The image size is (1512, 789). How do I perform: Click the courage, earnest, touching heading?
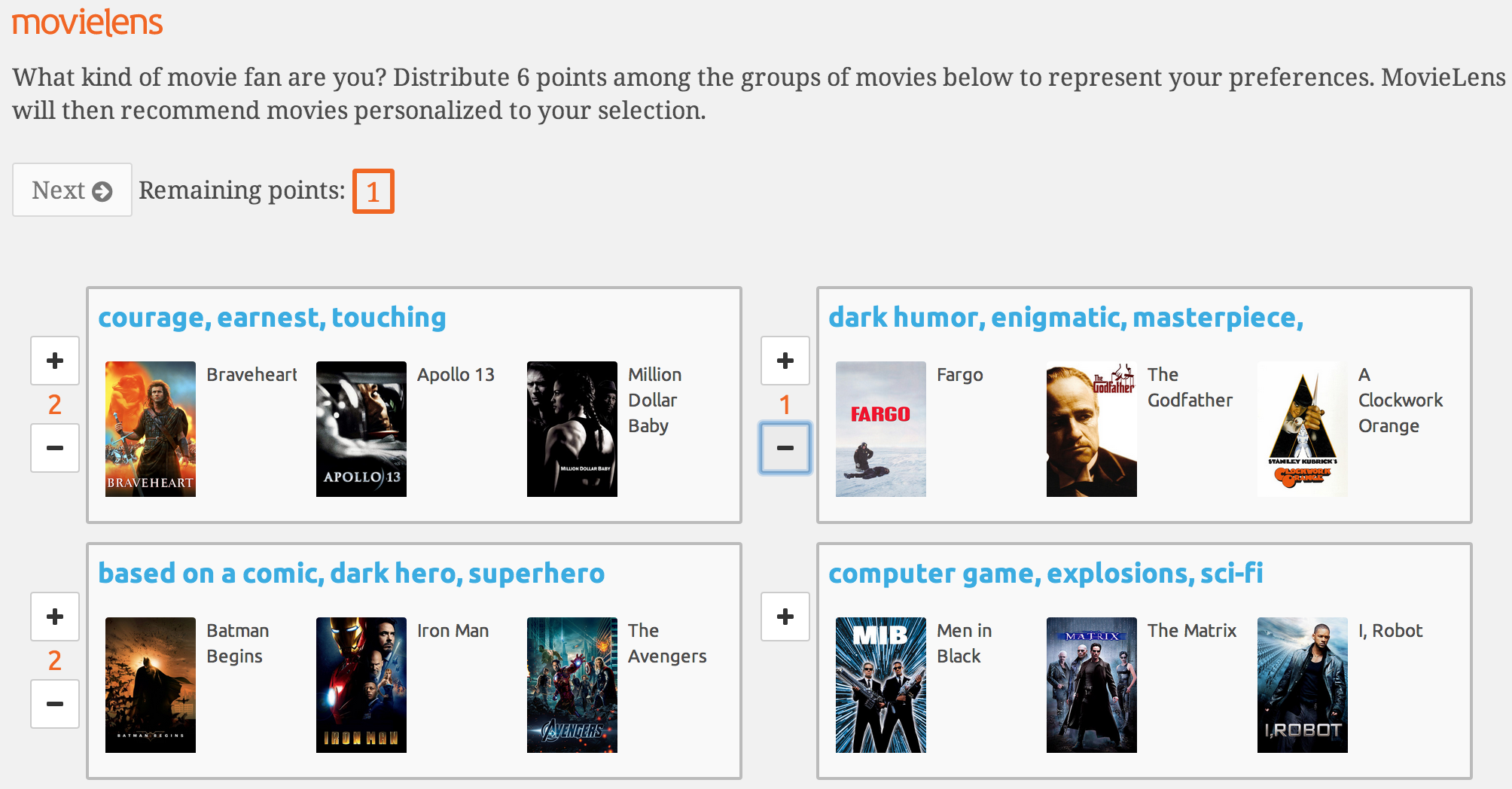point(272,318)
